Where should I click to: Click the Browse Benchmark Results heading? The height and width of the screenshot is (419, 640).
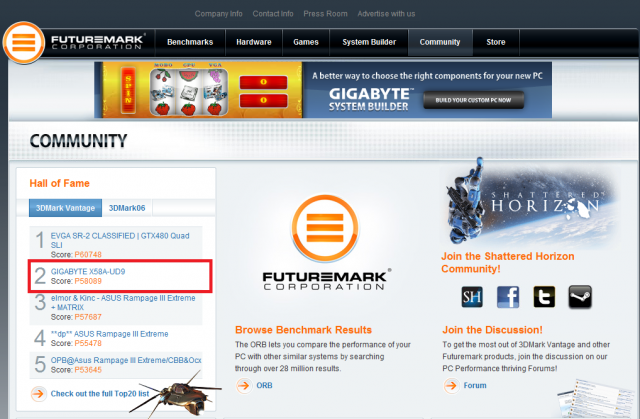(303, 330)
